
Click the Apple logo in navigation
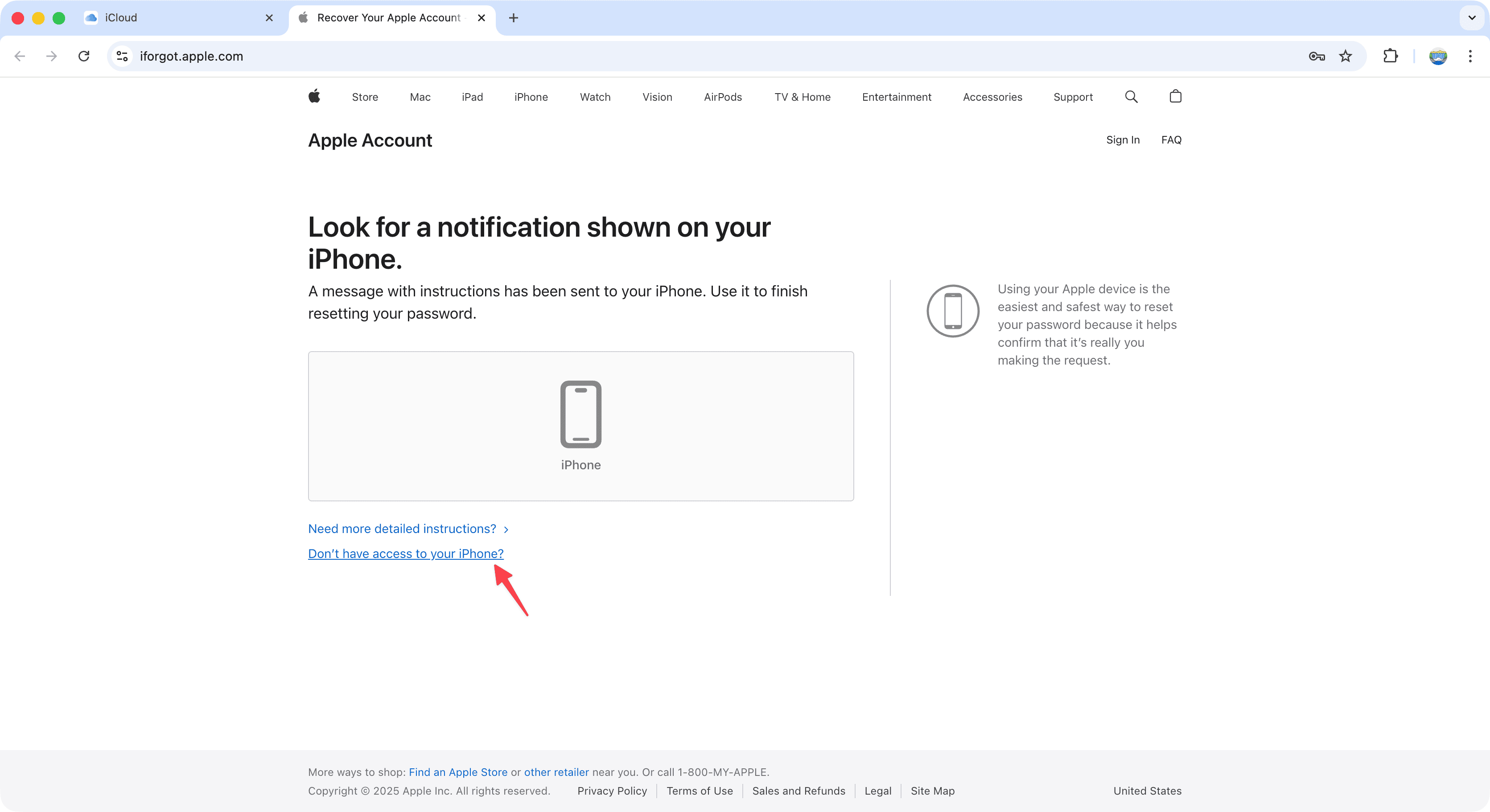(314, 96)
